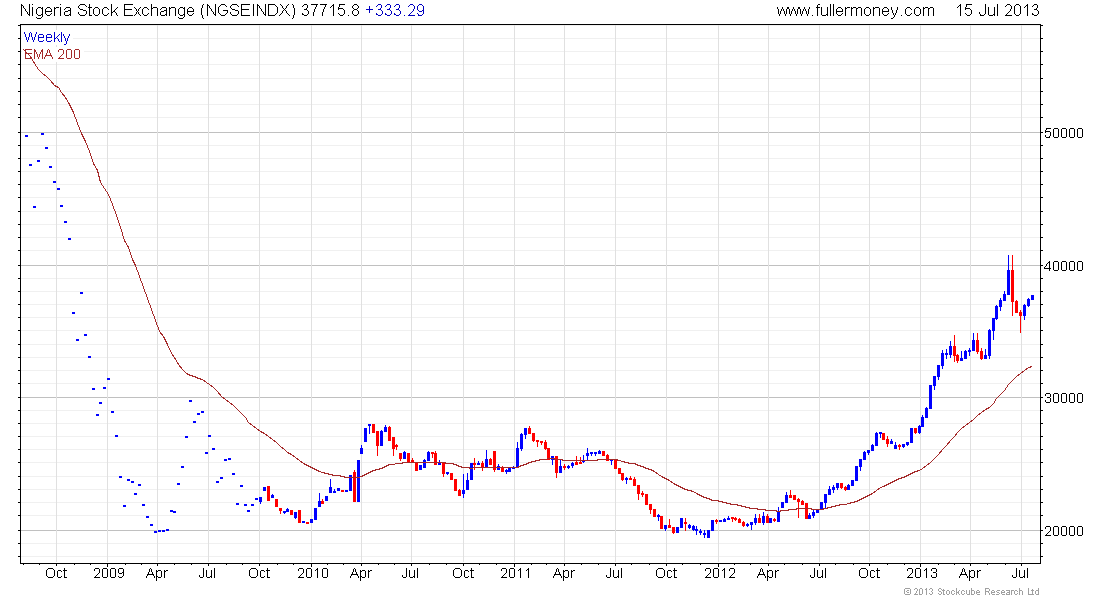Click the date '15 Jul 2013'
Image resolution: width=1100 pixels, height=600 pixels.
(x=997, y=11)
